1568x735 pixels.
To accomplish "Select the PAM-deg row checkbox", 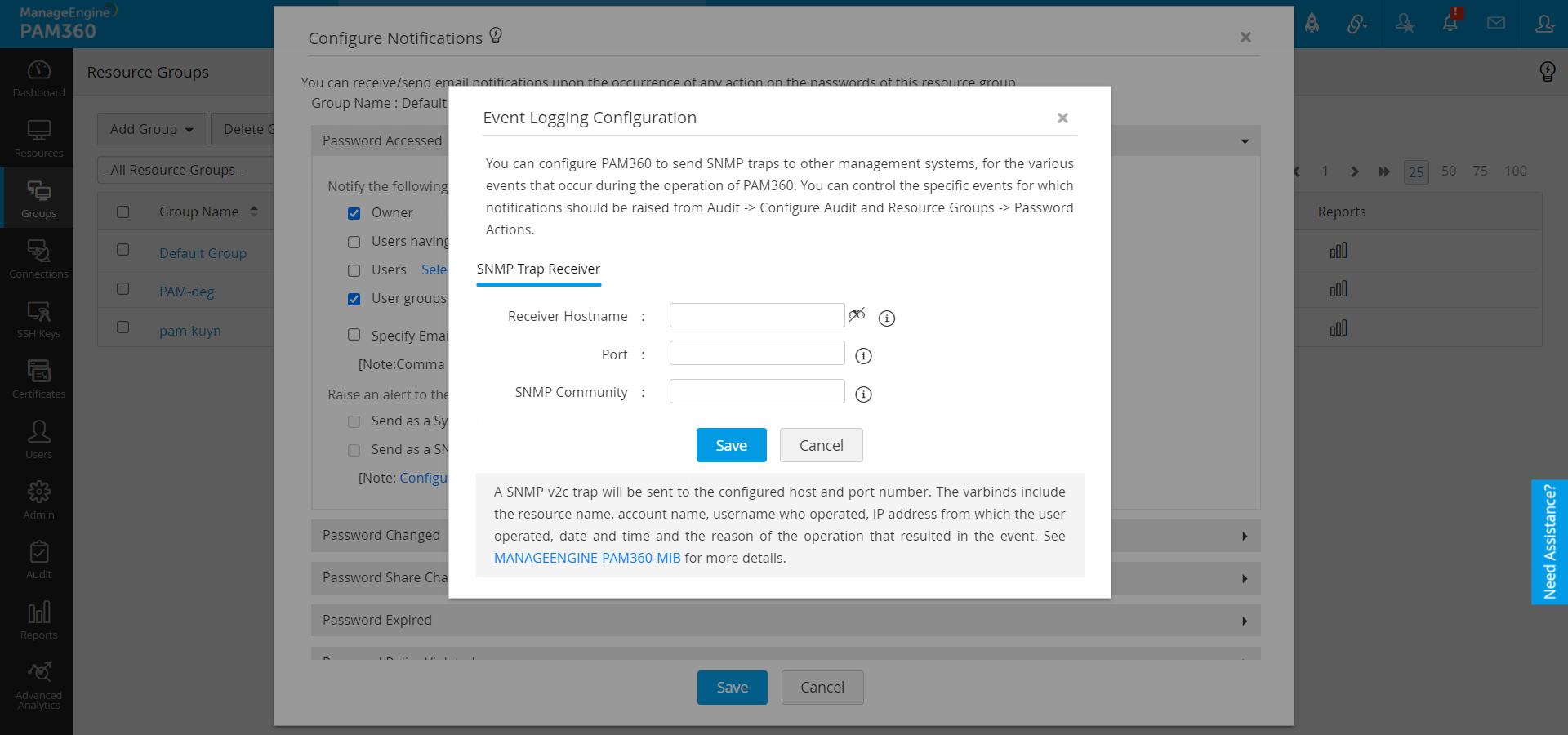I will (122, 289).
